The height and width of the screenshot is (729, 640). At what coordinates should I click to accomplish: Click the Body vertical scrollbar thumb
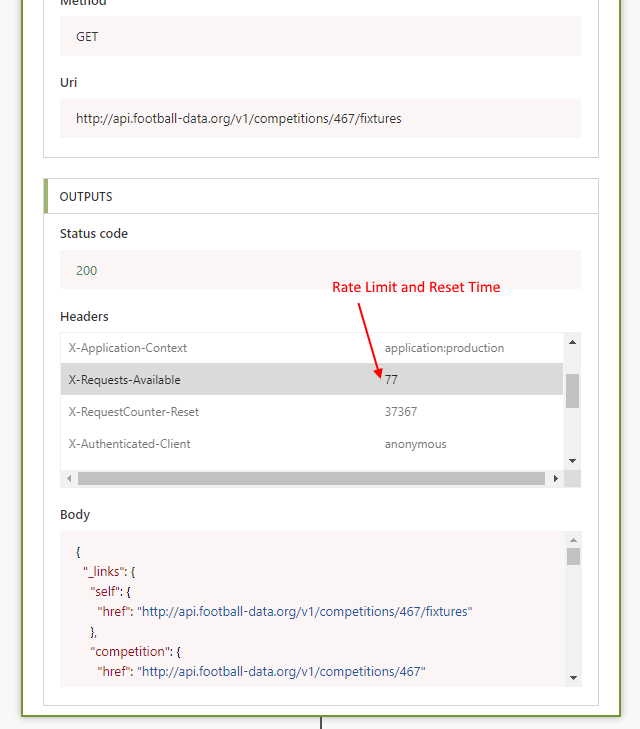573,557
